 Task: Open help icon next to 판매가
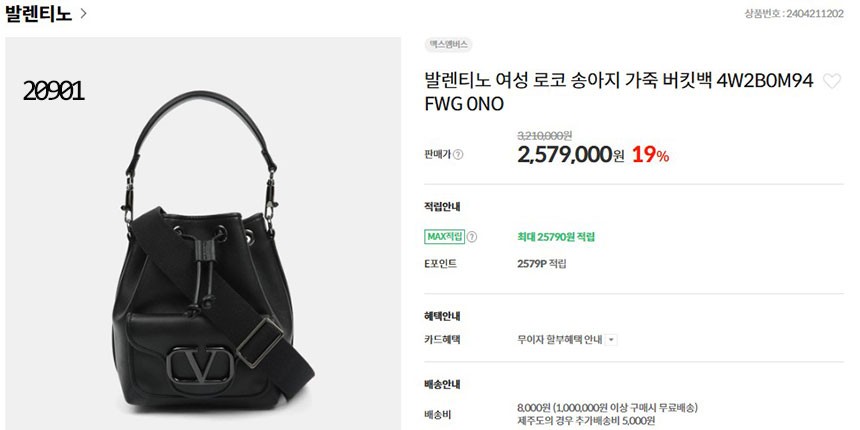(459, 155)
